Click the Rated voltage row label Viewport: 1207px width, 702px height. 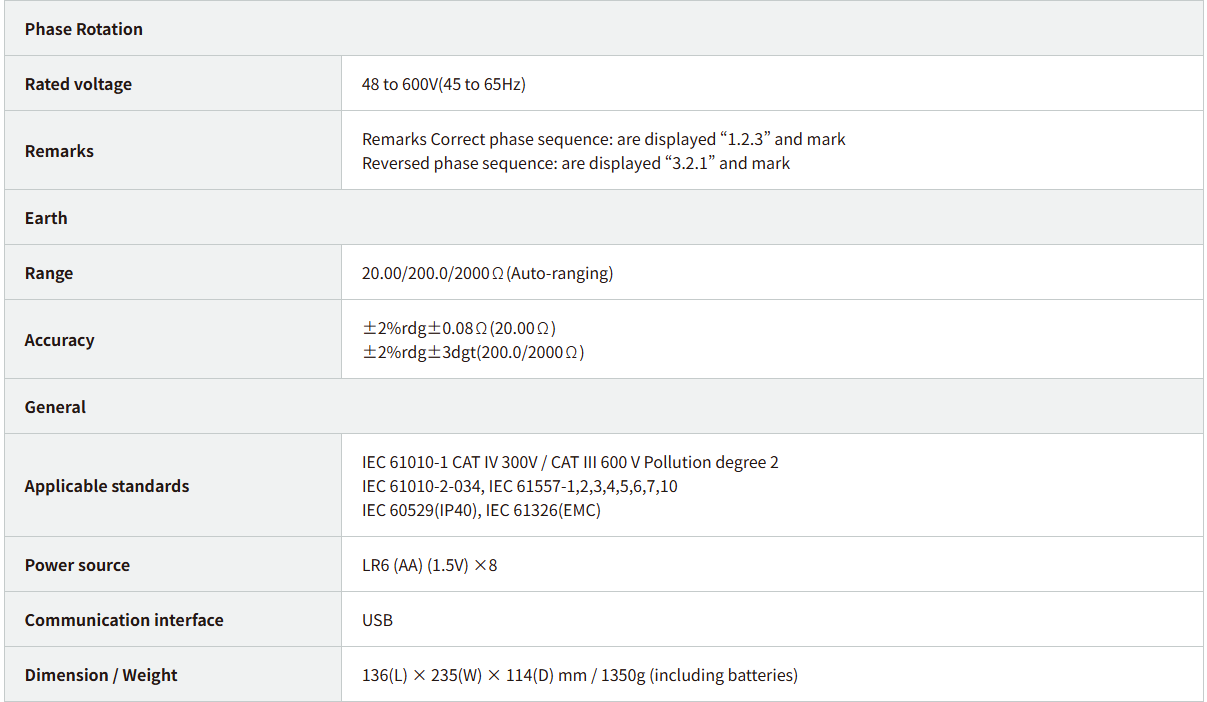(78, 84)
